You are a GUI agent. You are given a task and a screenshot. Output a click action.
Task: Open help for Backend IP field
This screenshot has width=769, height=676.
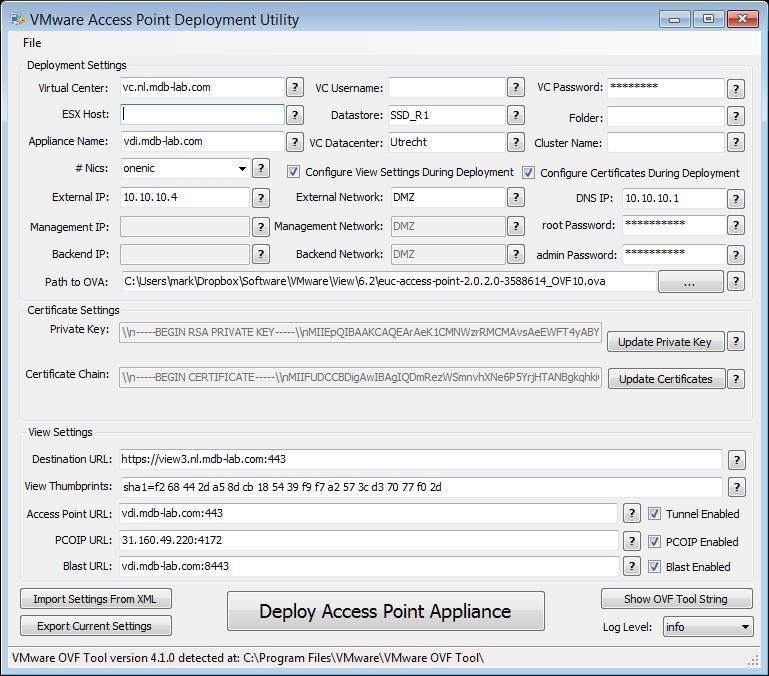tap(261, 254)
